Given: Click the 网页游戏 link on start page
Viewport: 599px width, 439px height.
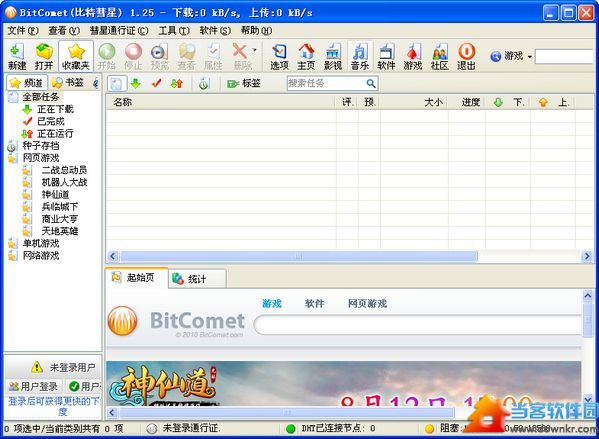Looking at the screenshot, I should pos(367,304).
